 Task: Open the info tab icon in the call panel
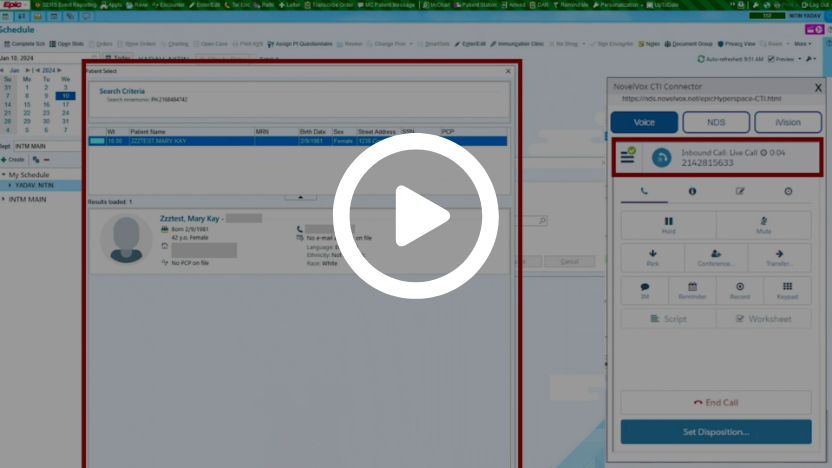692,190
